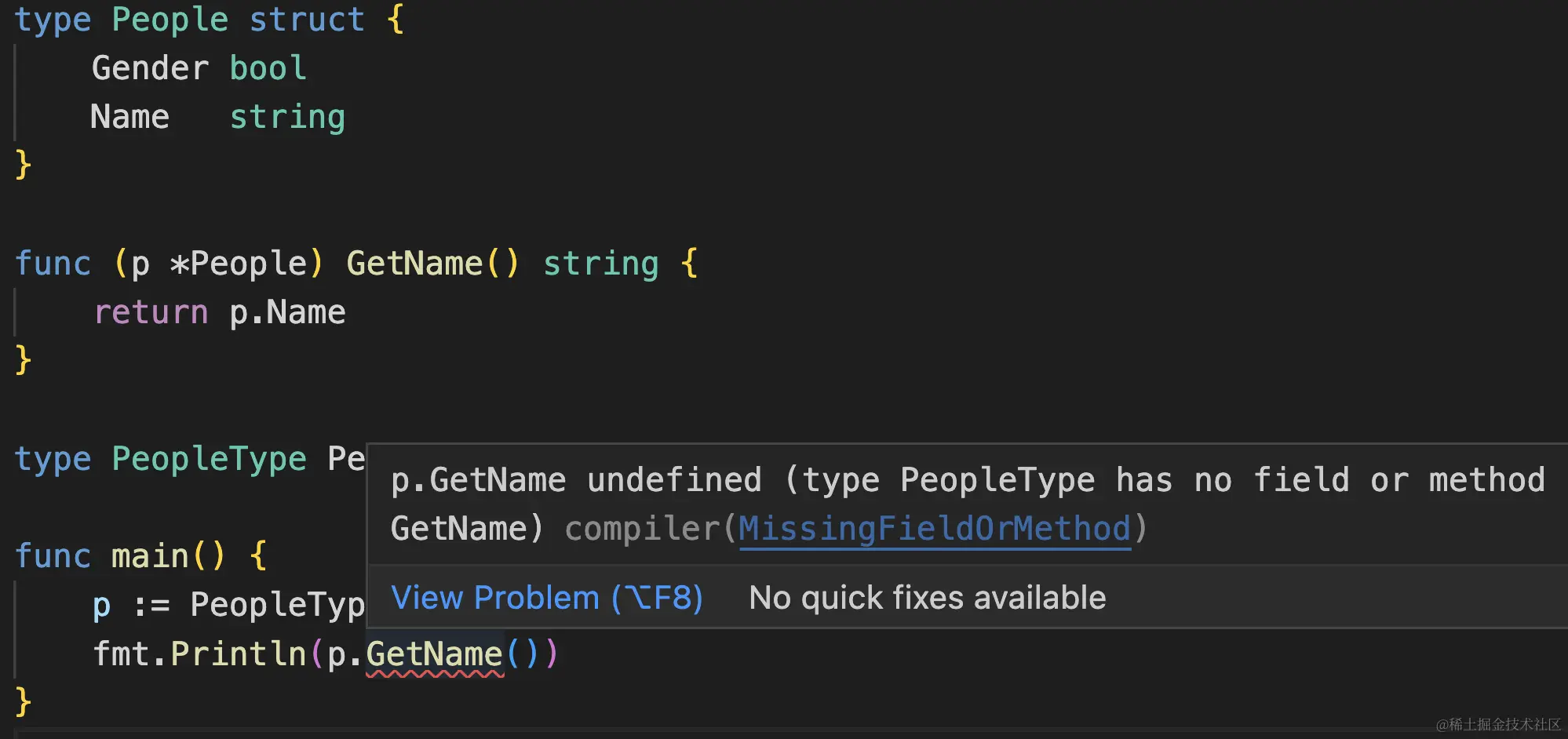The height and width of the screenshot is (739, 1568).
Task: Click the error message text in the popup
Action: pos(968,504)
